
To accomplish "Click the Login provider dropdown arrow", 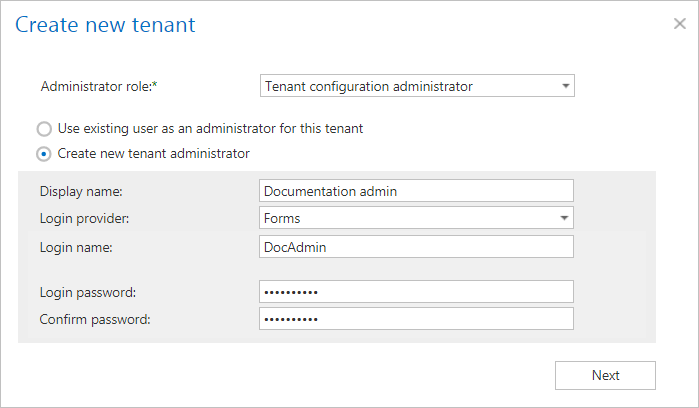I will (x=565, y=218).
